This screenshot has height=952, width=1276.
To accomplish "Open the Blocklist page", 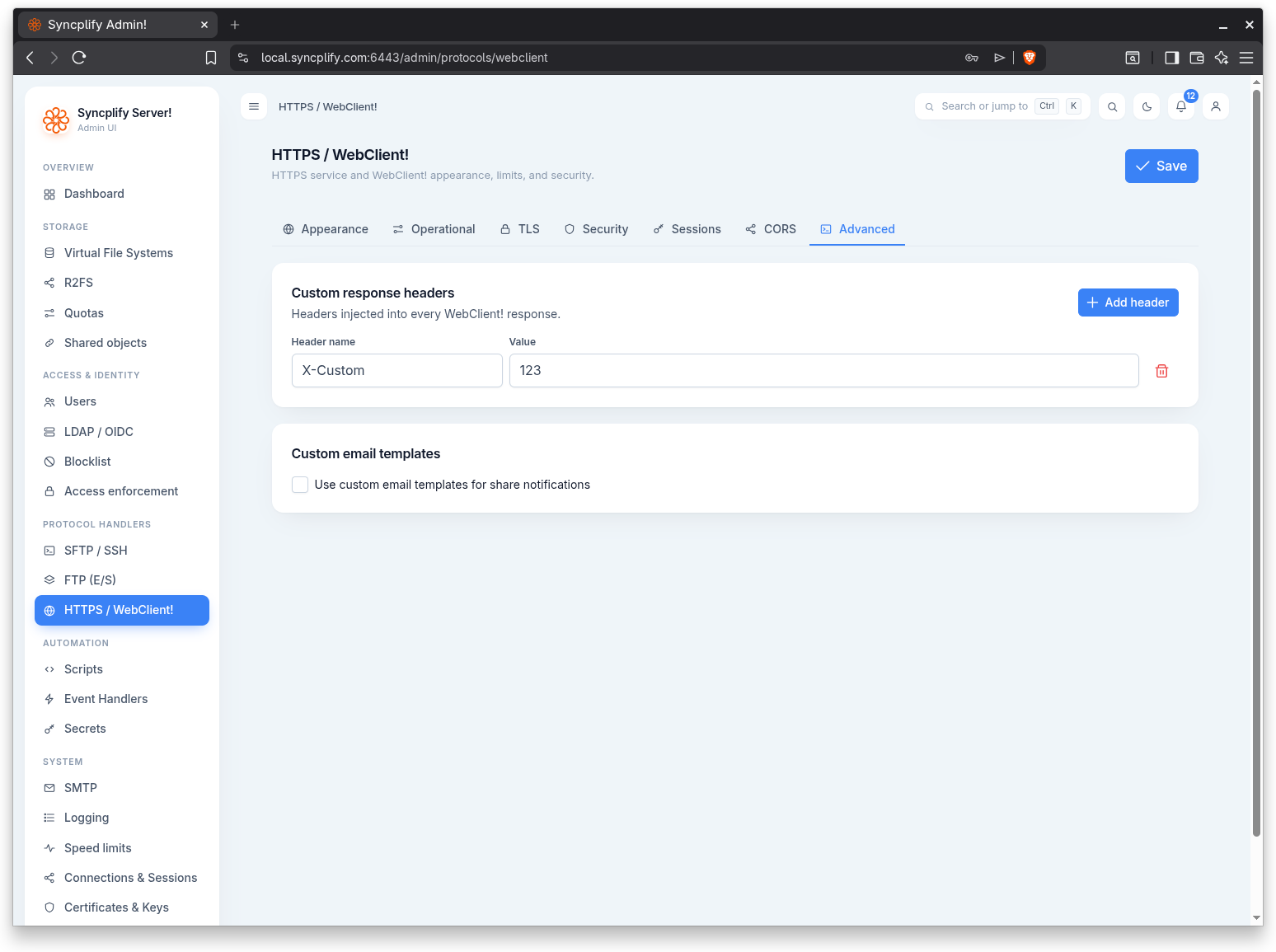I will click(122, 462).
